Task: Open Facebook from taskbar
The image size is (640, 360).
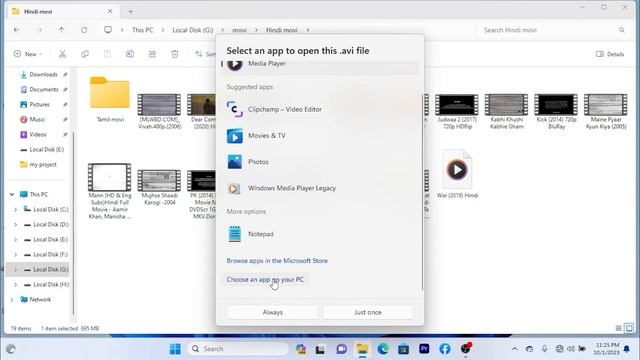Action: point(445,349)
